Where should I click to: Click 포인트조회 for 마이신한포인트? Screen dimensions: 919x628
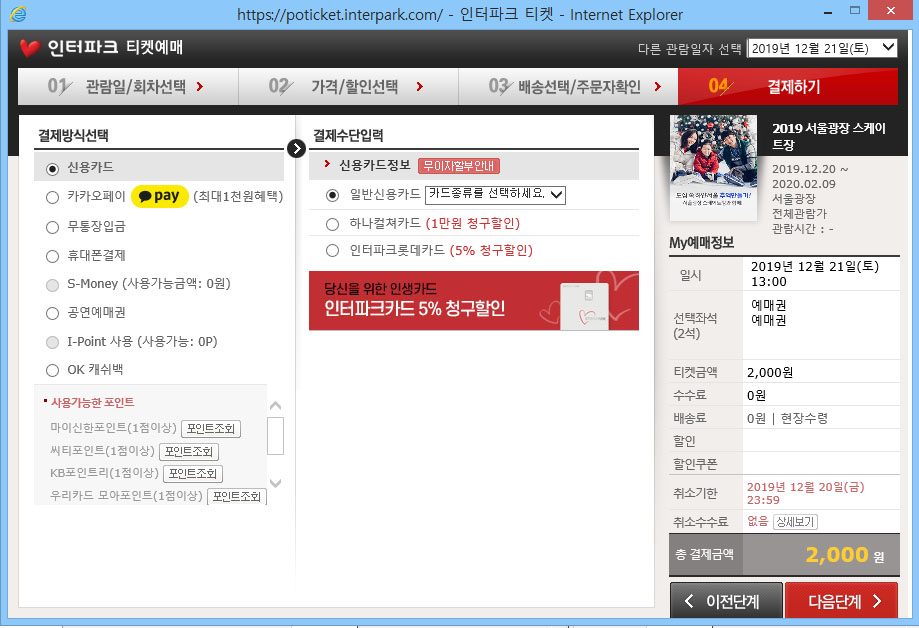[x=211, y=429]
